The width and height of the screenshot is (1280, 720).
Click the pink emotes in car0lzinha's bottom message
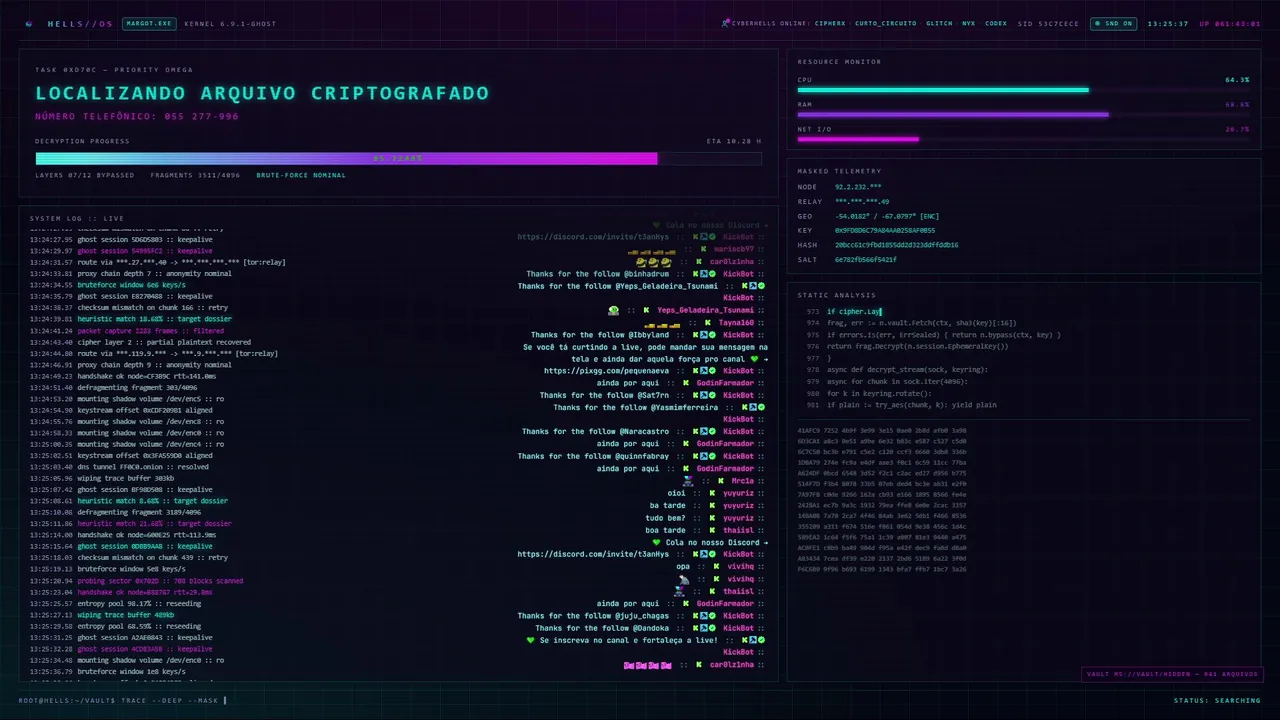click(647, 665)
